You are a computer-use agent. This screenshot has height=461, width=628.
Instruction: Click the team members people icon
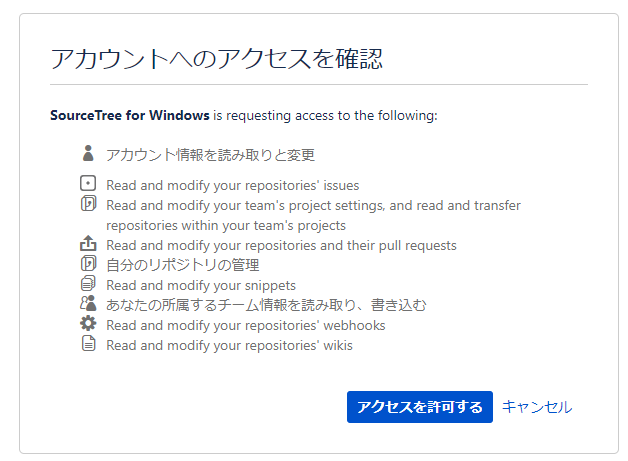[88, 303]
